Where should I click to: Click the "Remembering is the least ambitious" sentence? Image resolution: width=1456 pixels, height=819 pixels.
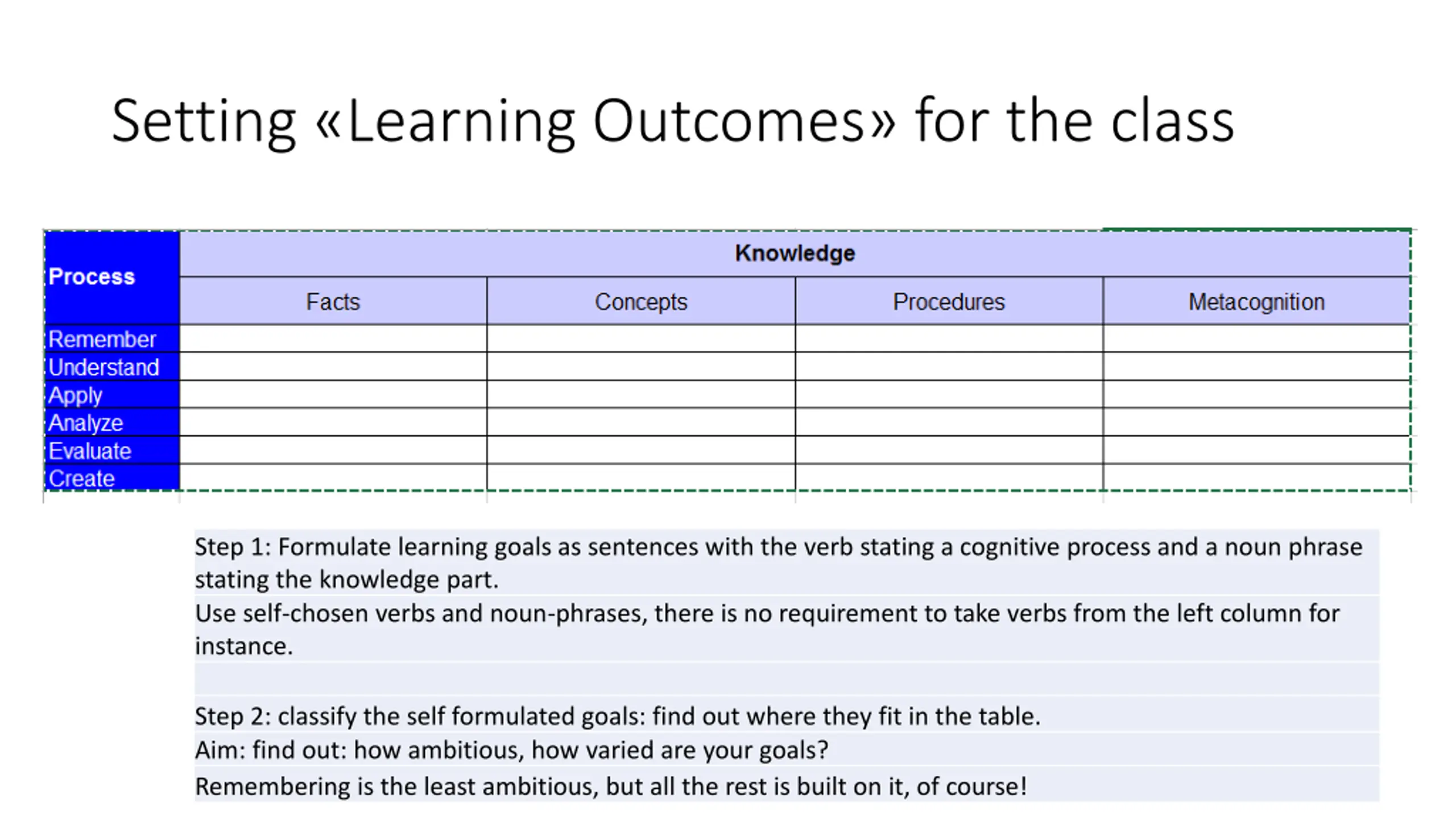(x=611, y=787)
